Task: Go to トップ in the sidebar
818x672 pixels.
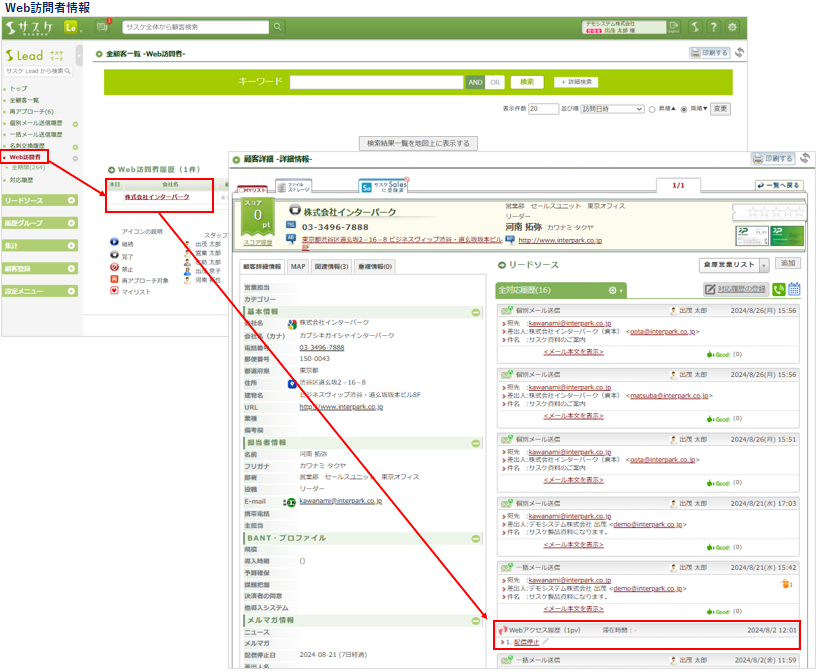Action: pos(18,89)
